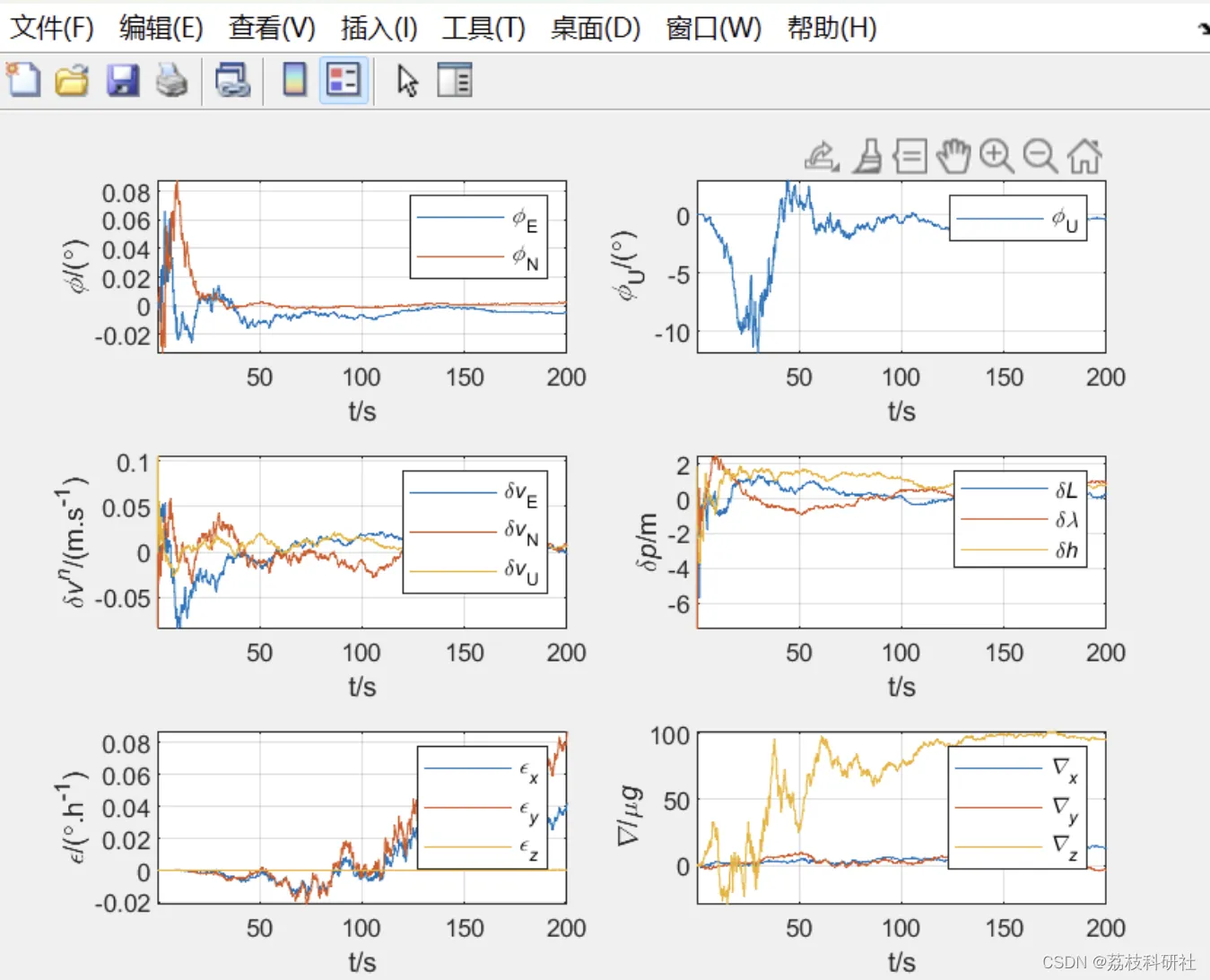Click the t/s label under the ϕE/ϕN plot
Screen dimensions: 1210x980
click(362, 411)
